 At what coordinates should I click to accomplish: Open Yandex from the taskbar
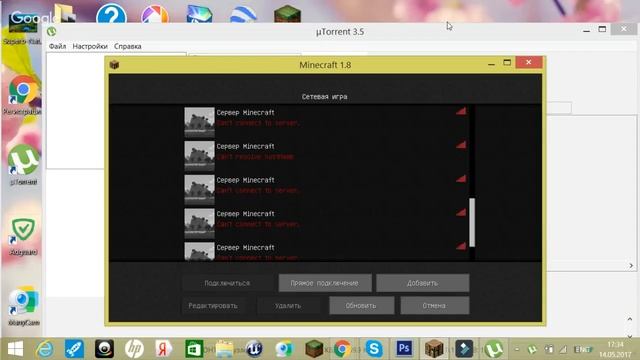click(x=164, y=349)
